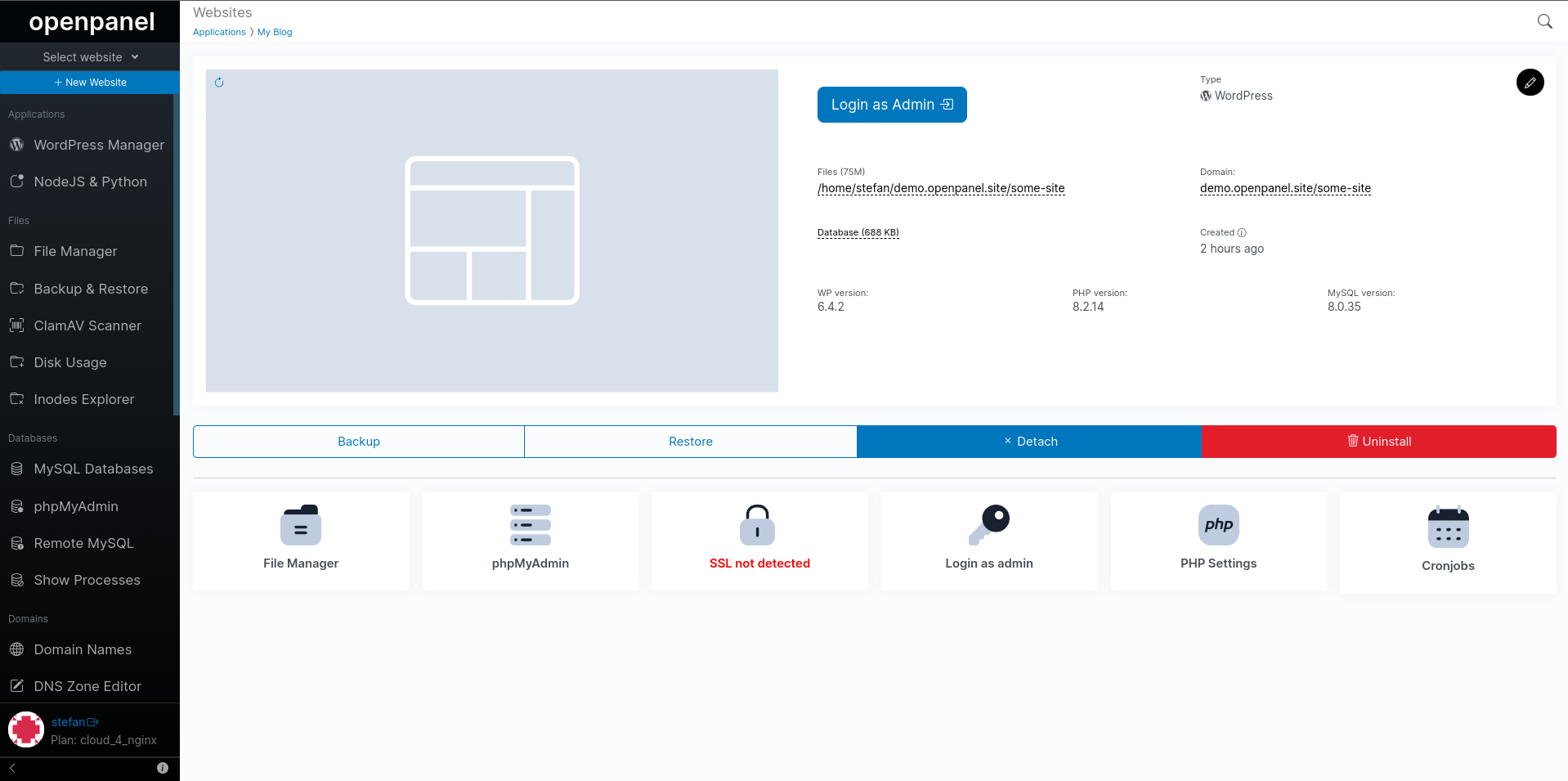The width and height of the screenshot is (1568, 781).
Task: Click the folder icon beside File Manager in sidebar
Action: [16, 250]
